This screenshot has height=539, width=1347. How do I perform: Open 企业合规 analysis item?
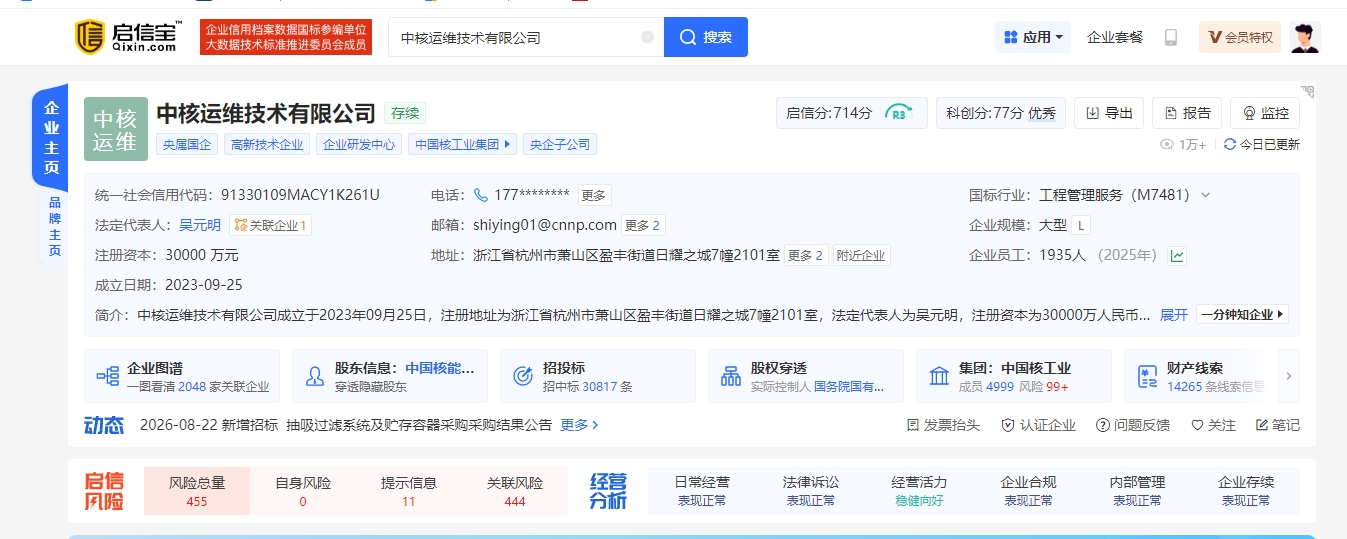tap(1028, 491)
